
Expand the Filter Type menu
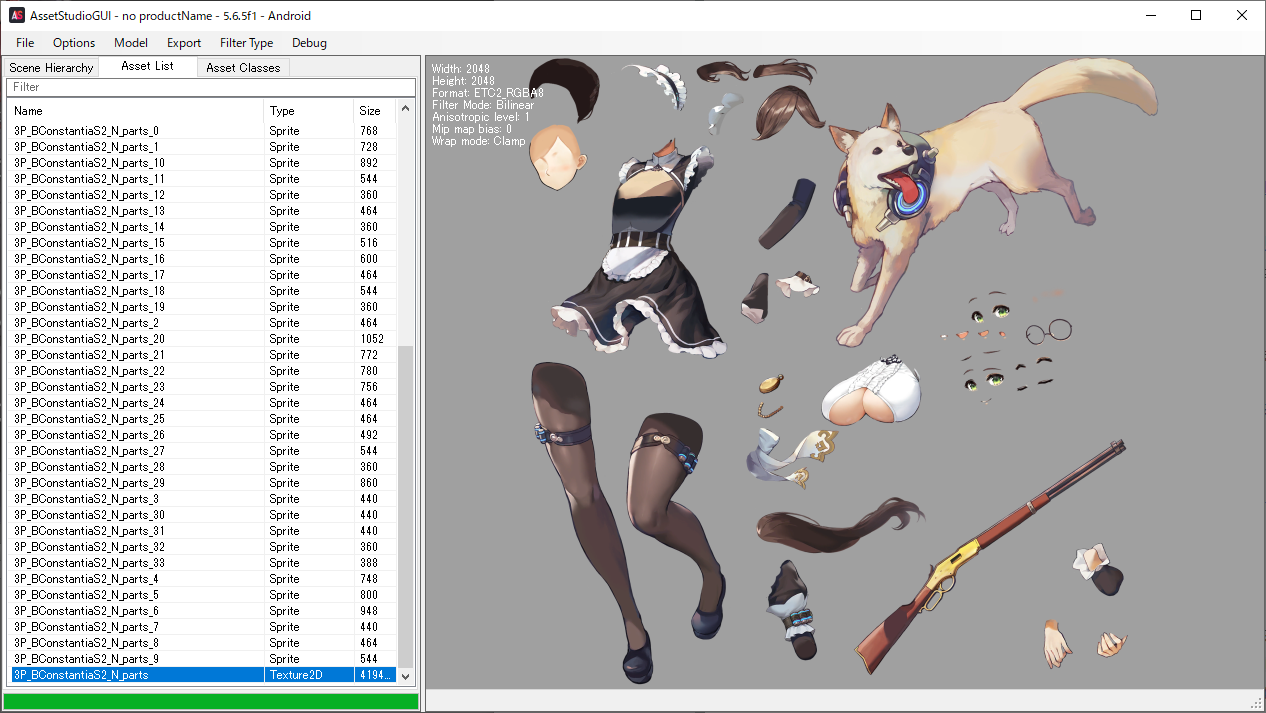(x=246, y=43)
